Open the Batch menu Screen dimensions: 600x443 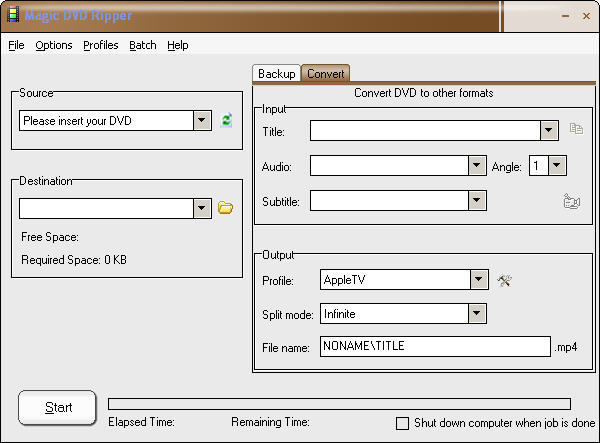143,45
